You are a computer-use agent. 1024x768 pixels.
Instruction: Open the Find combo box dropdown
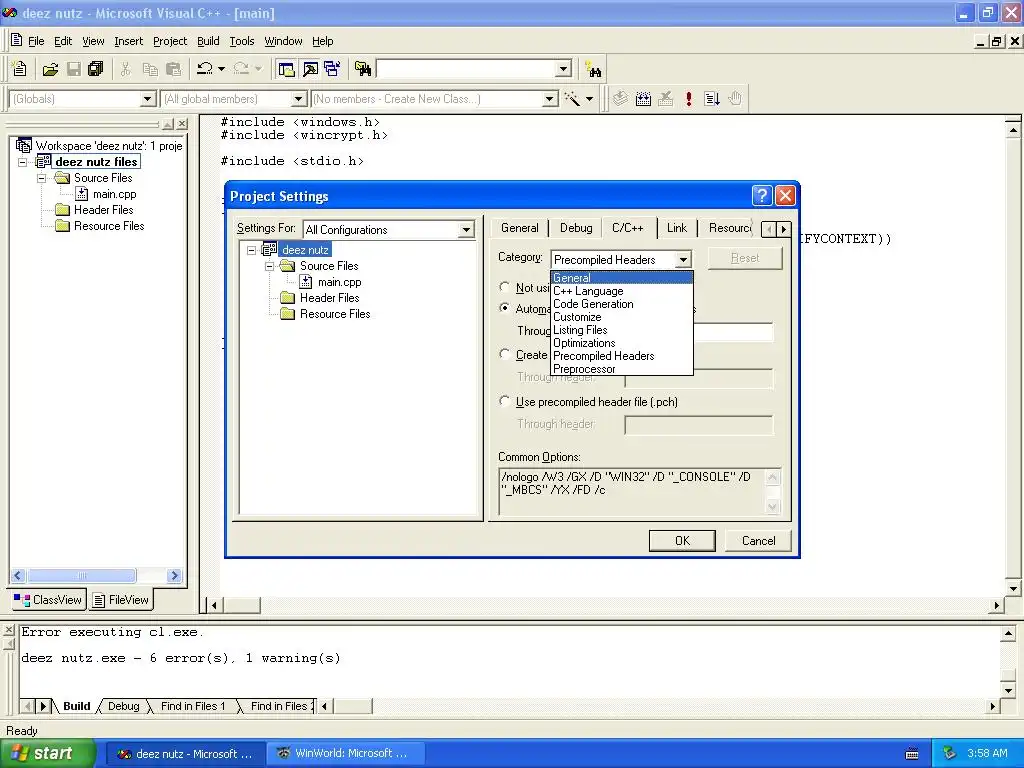coord(564,69)
